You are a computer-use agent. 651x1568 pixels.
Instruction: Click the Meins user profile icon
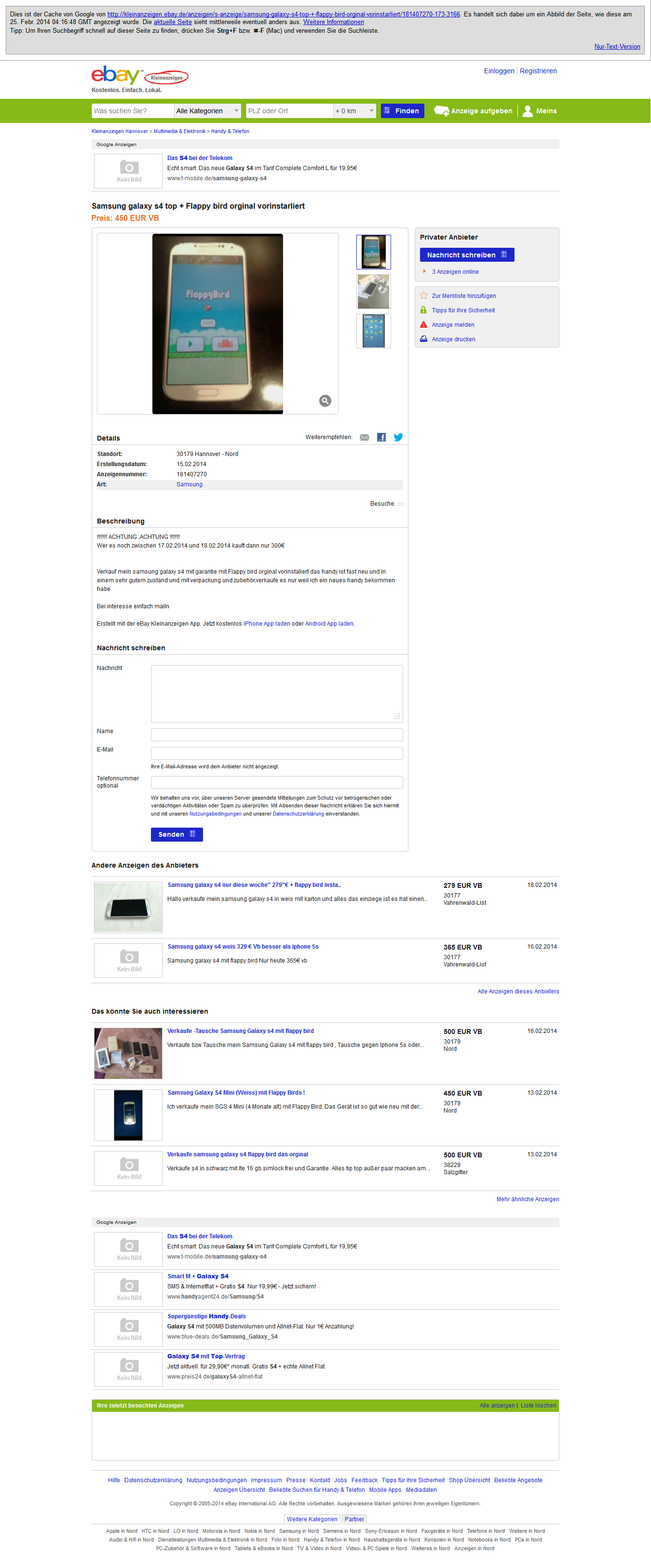(x=528, y=111)
